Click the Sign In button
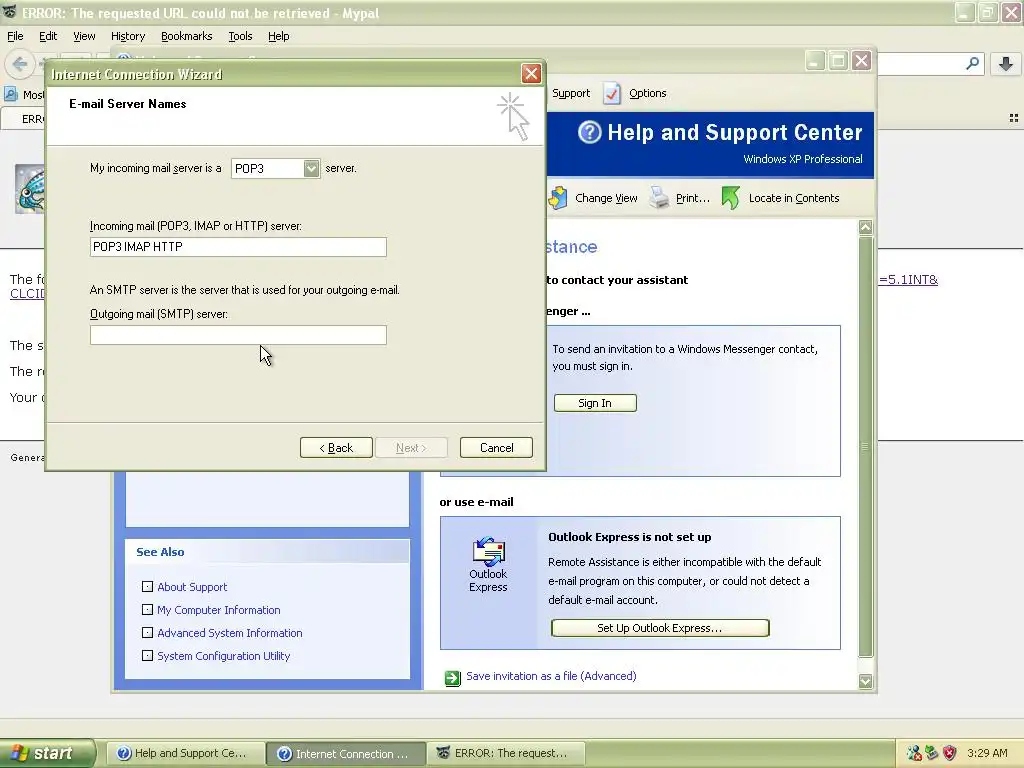The height and width of the screenshot is (768, 1024). click(x=595, y=403)
